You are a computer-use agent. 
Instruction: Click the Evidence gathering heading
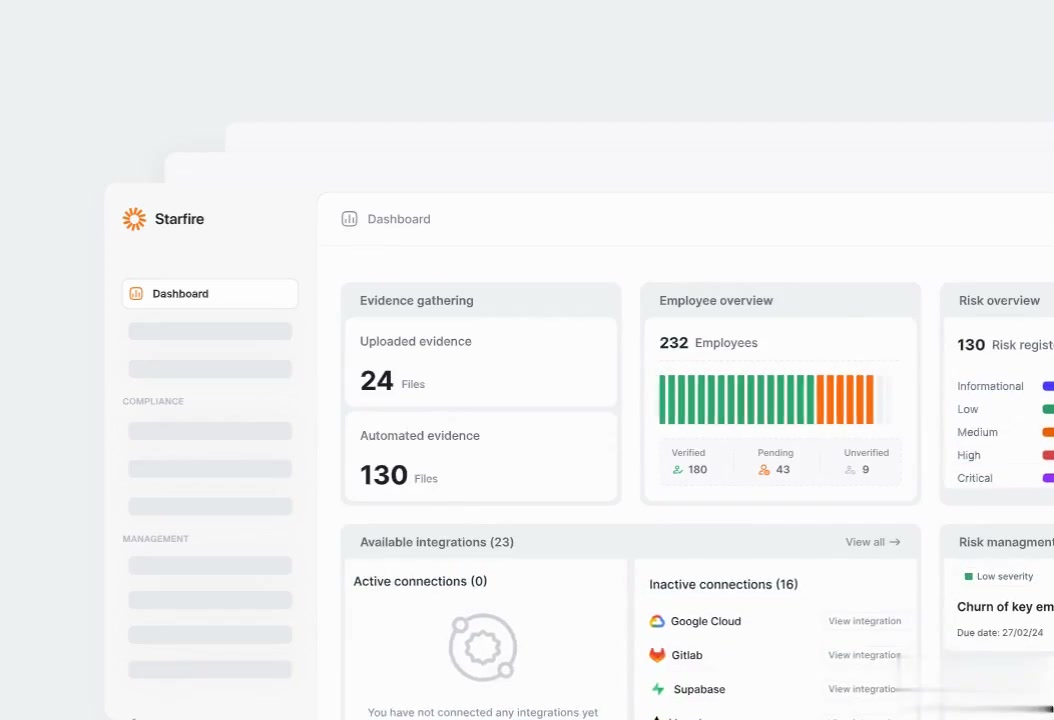(416, 301)
